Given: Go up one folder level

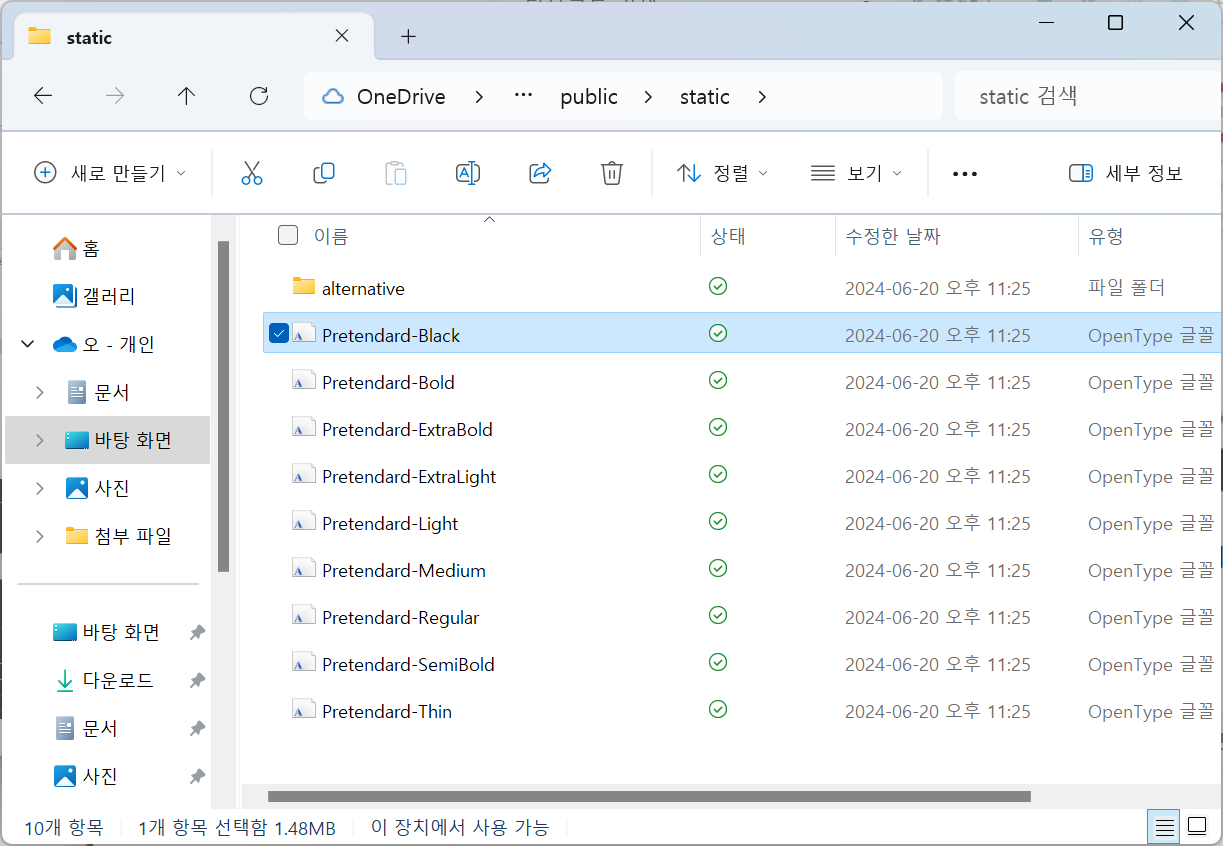Looking at the screenshot, I should [186, 96].
